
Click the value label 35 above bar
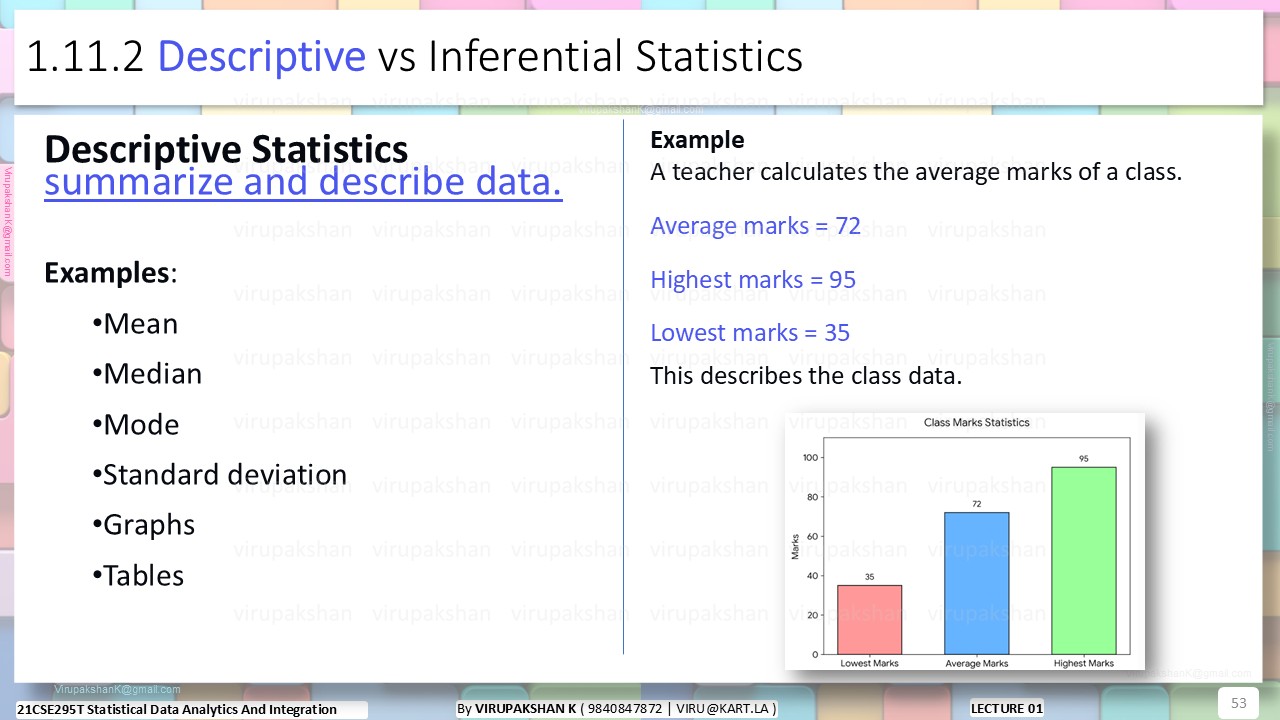coord(869,577)
